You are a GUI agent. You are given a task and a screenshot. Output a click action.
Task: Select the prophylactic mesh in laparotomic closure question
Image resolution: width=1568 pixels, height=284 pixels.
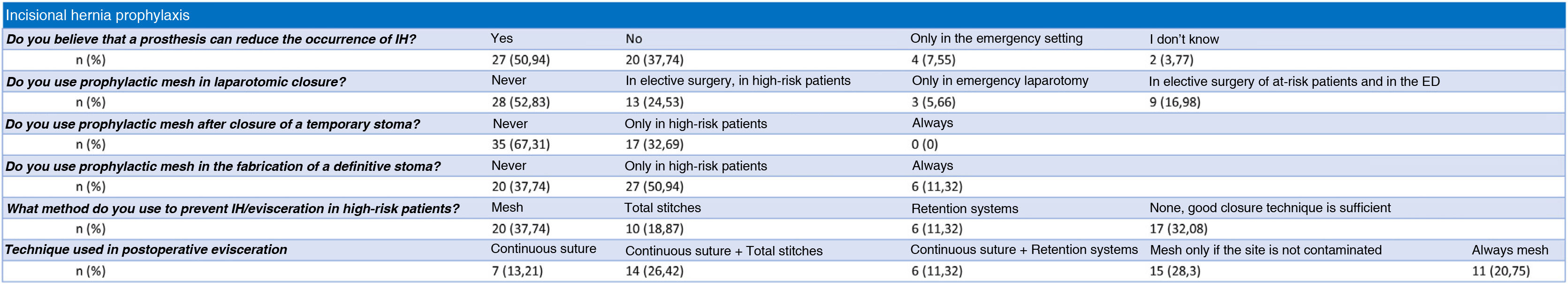coord(176,82)
